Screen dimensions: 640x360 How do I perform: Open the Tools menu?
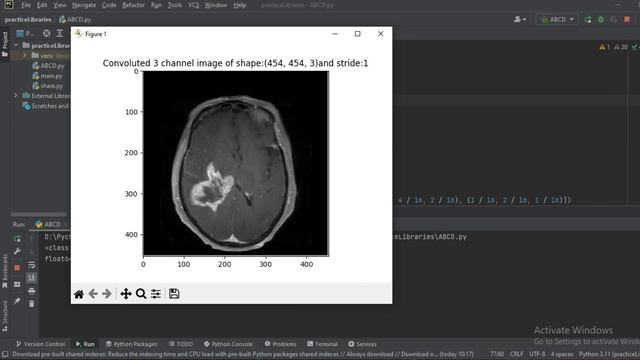tap(175, 5)
